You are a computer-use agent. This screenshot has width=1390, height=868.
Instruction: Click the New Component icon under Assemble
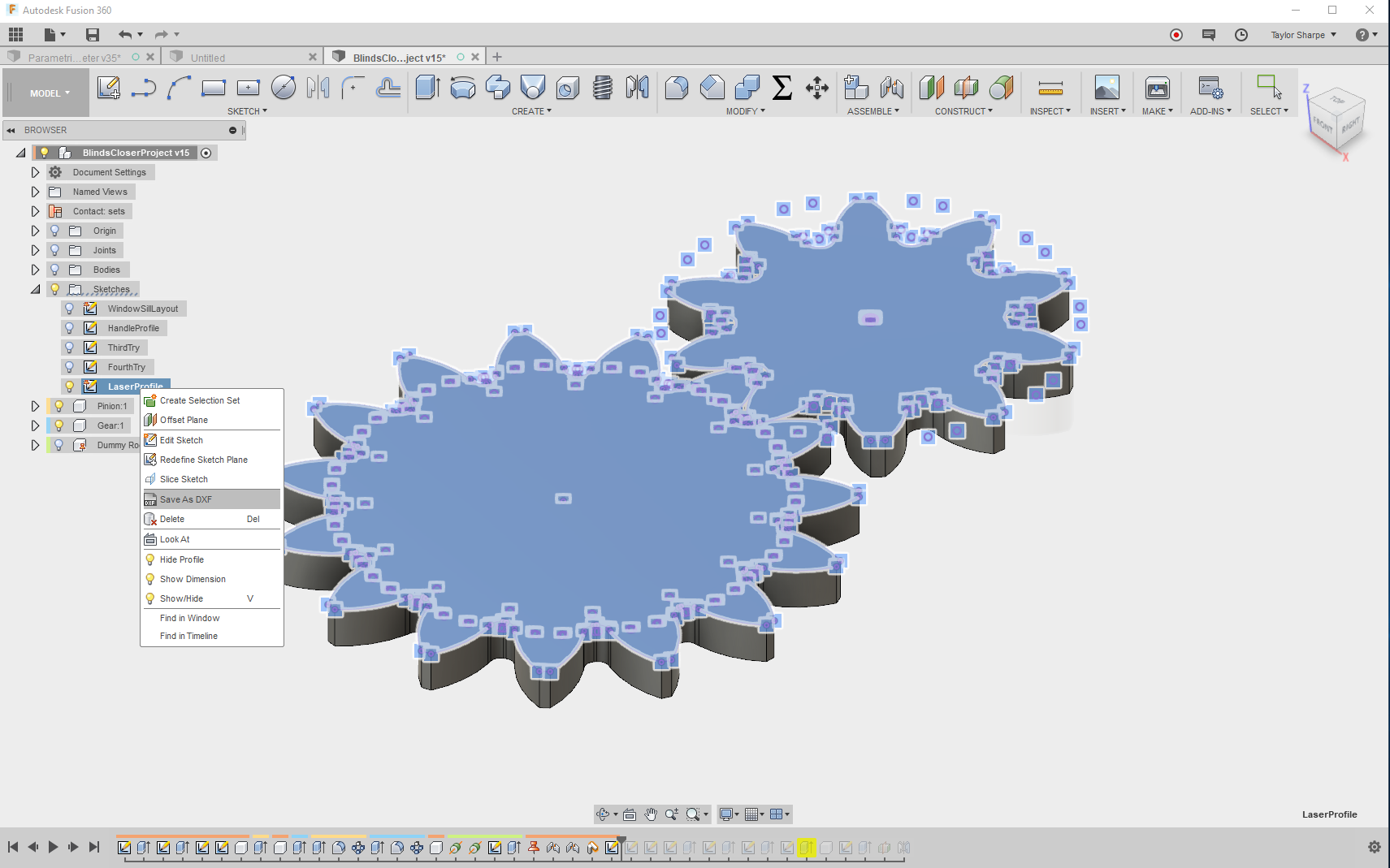(855, 88)
